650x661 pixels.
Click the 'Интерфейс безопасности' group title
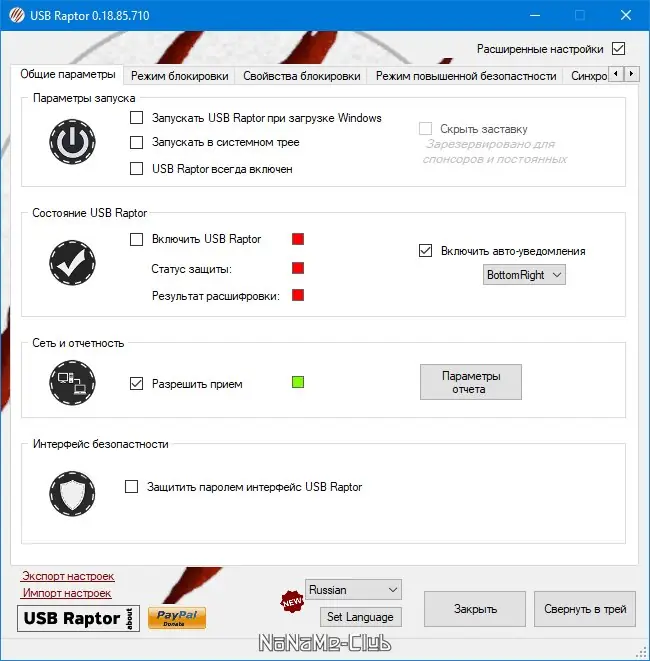coord(100,444)
